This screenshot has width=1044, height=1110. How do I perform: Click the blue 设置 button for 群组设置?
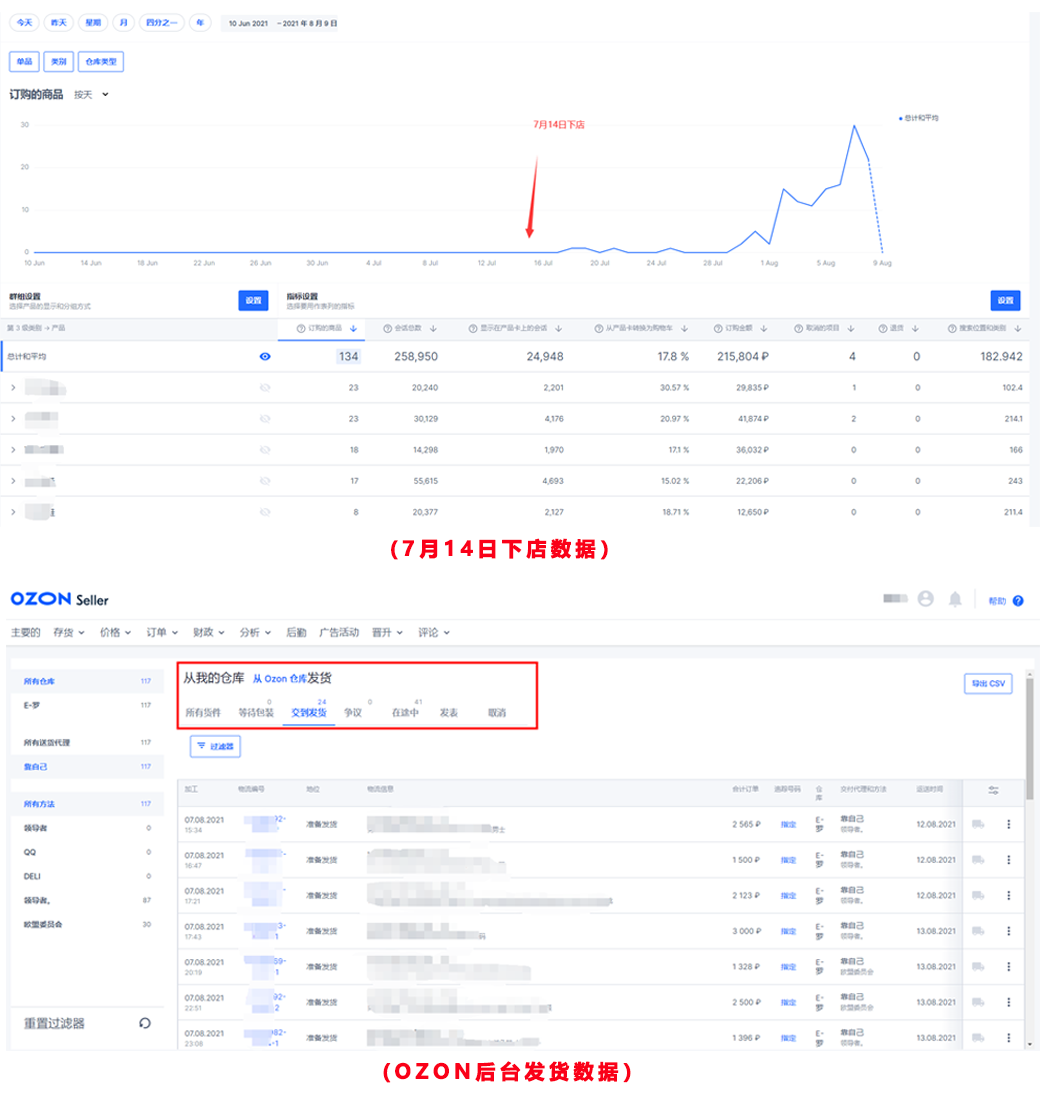coord(253,300)
